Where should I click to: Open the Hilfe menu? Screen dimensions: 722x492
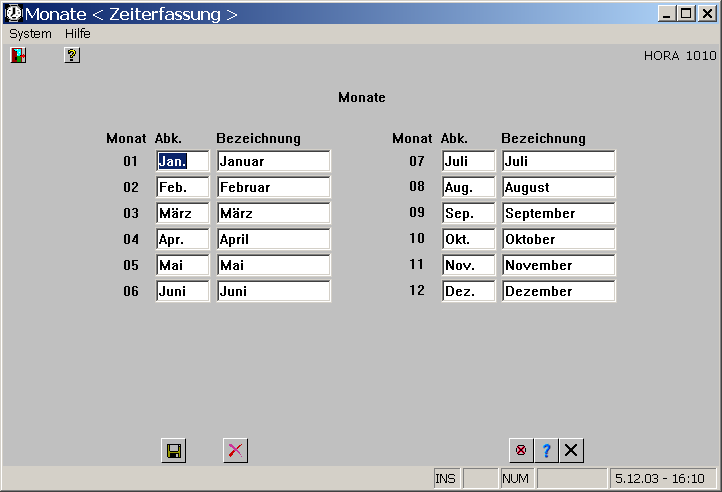[x=78, y=33]
